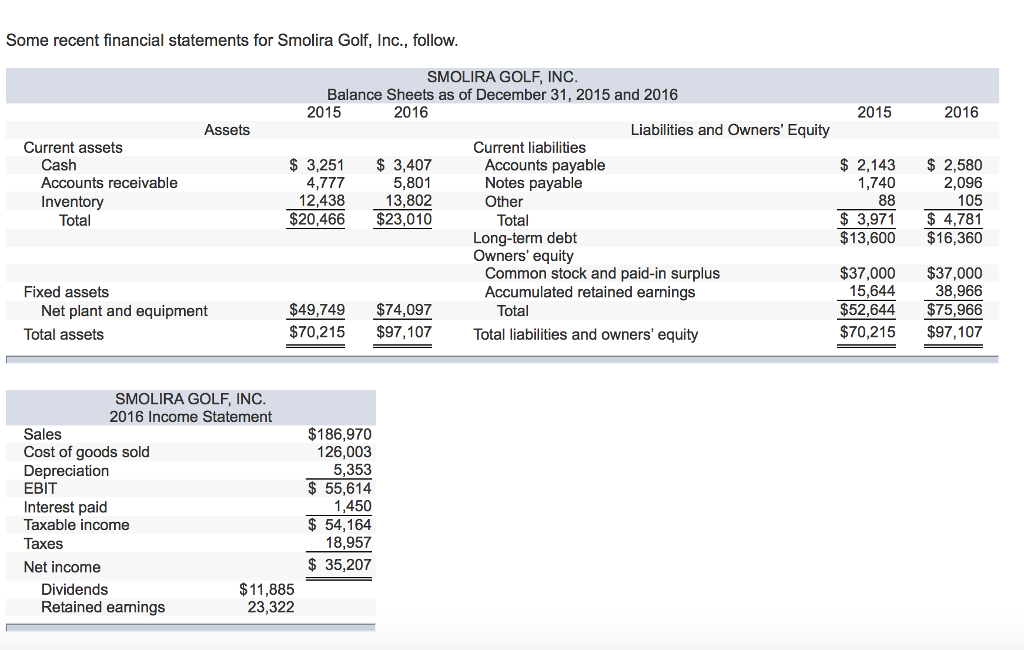Click the 'Liabilities and Owners' Equity' heading

[x=729, y=130]
